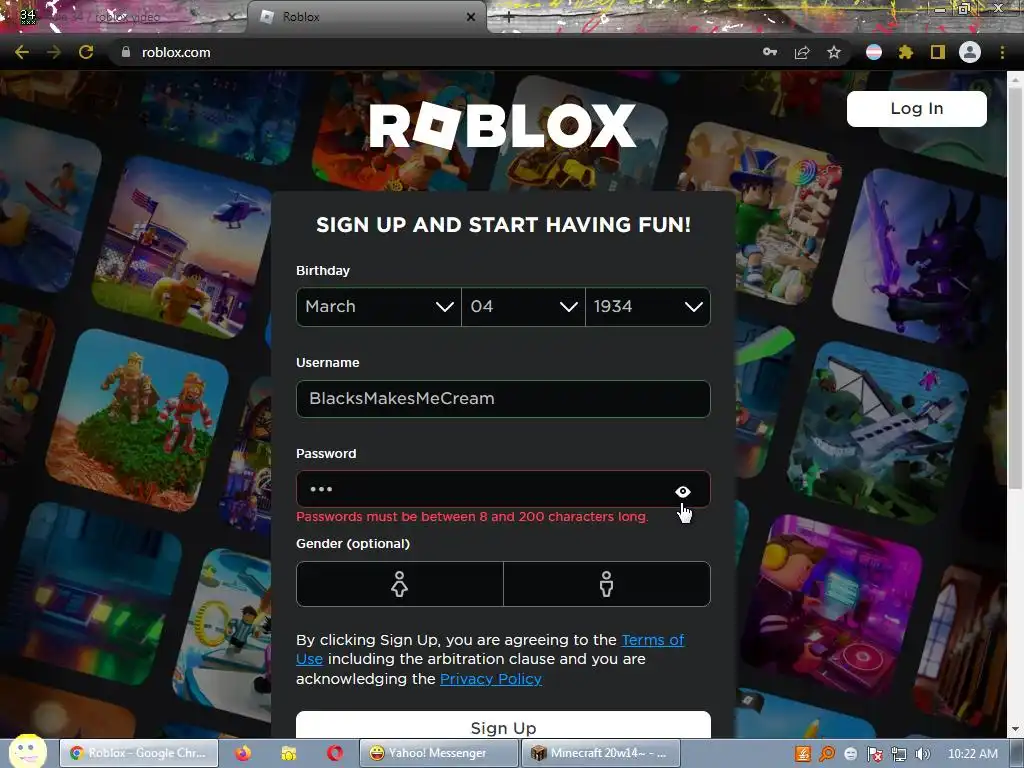This screenshot has width=1024, height=768.
Task: Open the folder icon in the taskbar
Action: point(288,753)
